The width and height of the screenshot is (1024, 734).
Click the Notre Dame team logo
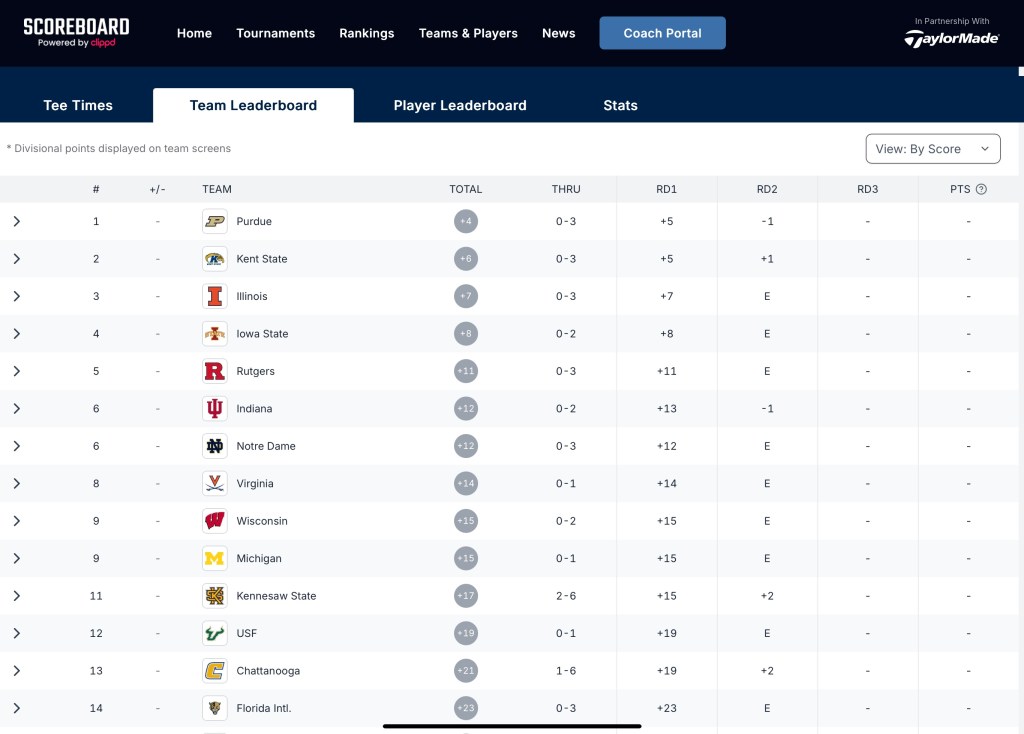tap(214, 446)
